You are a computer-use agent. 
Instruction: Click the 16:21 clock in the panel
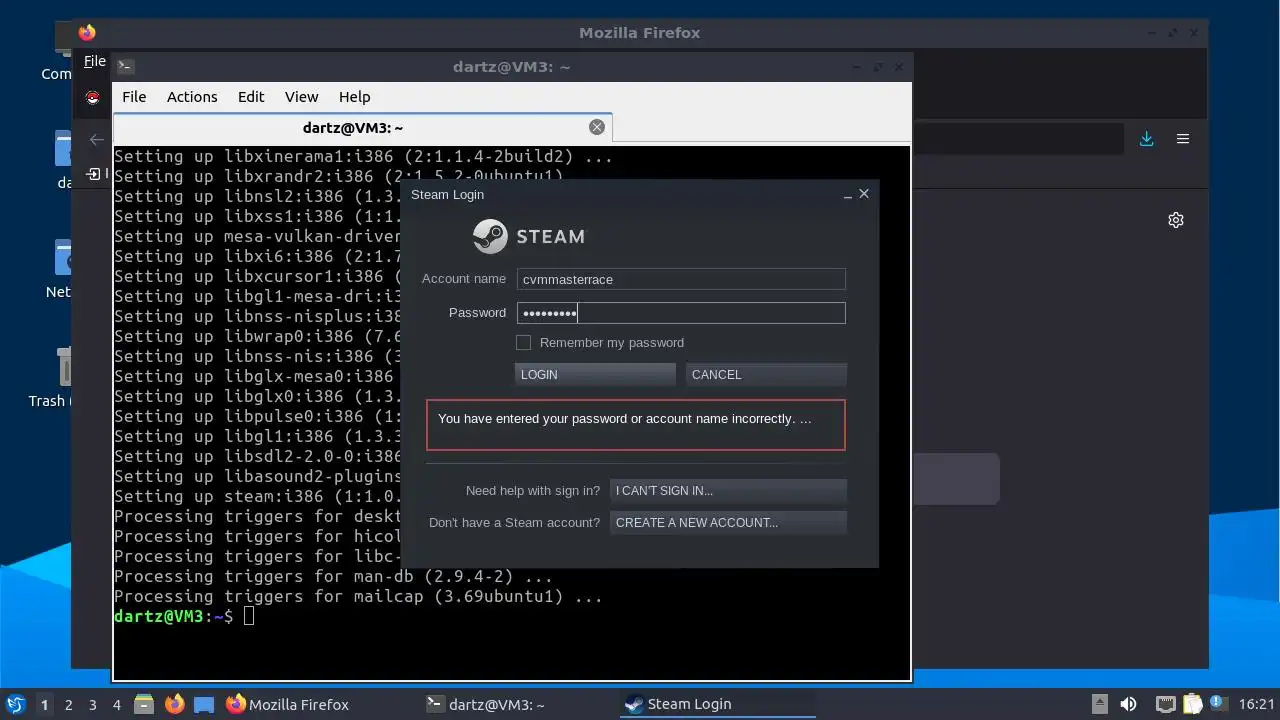point(1257,704)
